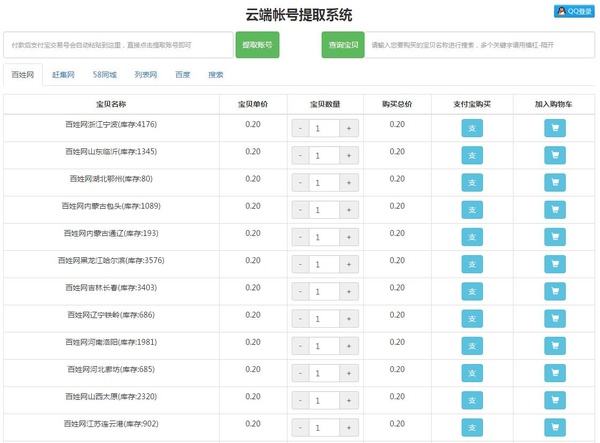
Task: Pay with Alipay for 库存:686 row
Action: point(472,319)
